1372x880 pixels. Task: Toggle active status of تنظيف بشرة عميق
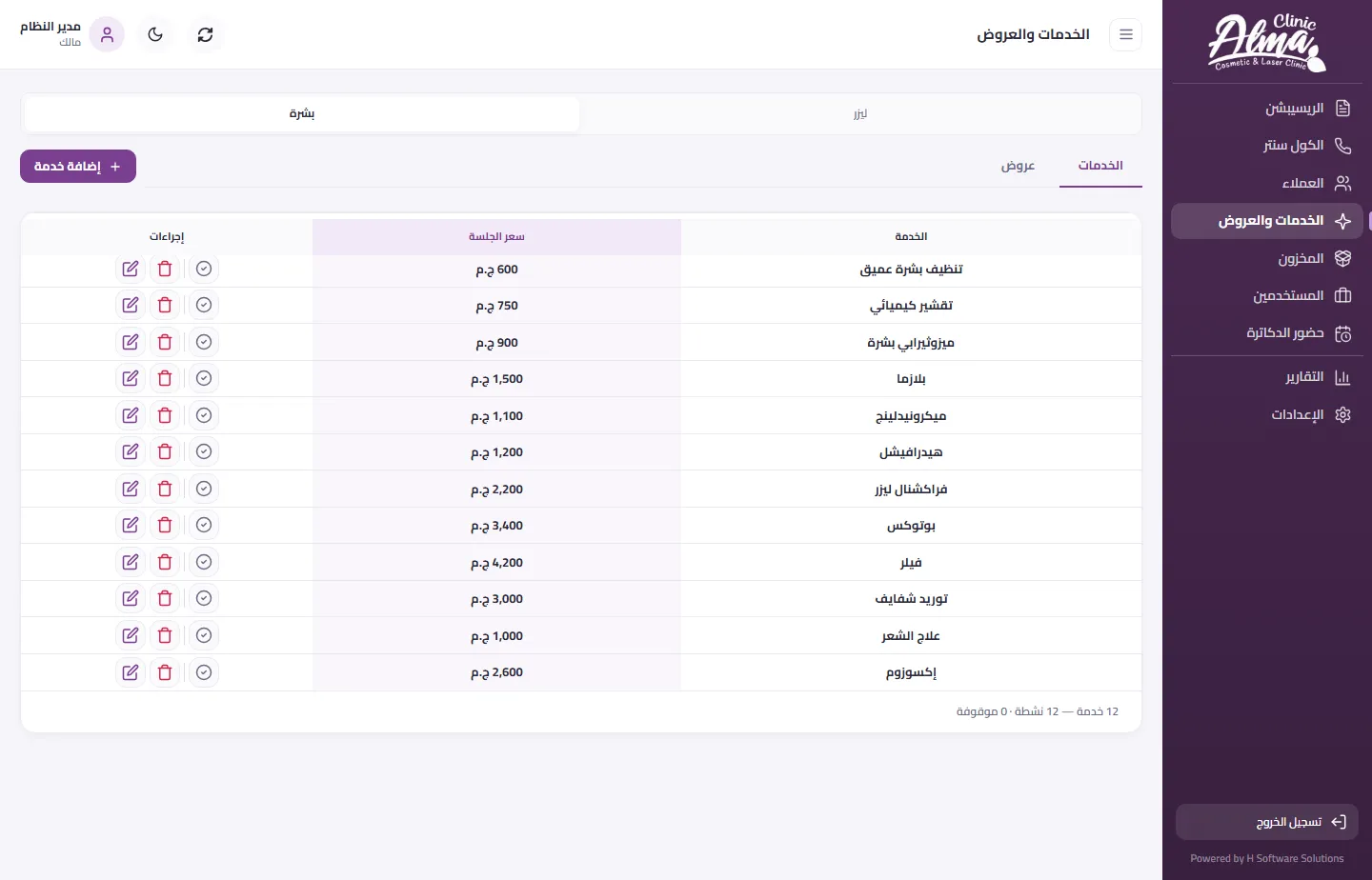point(204,269)
